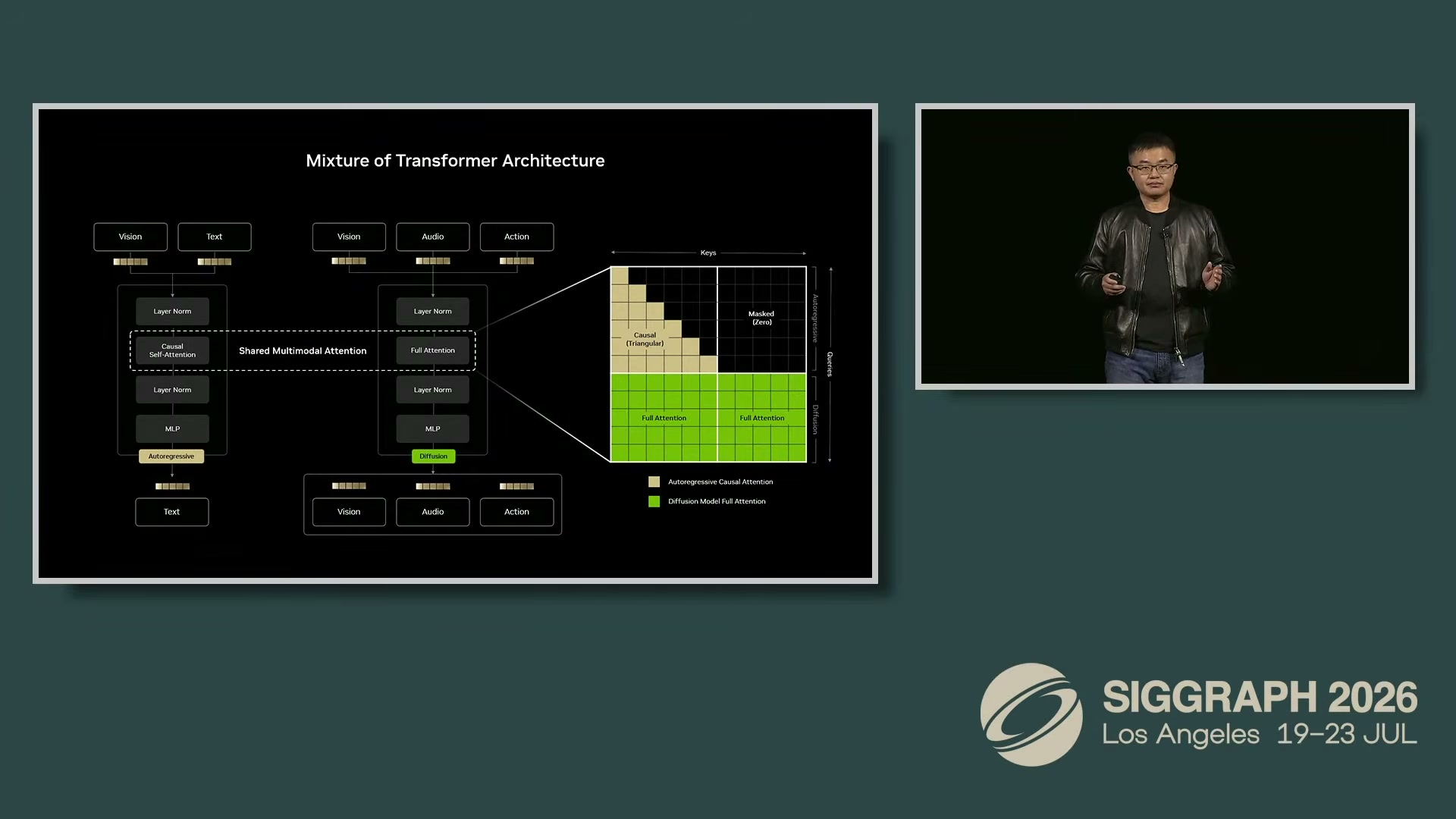This screenshot has height=819, width=1456.
Task: Click the Action output box at the bottom
Action: 516,512
